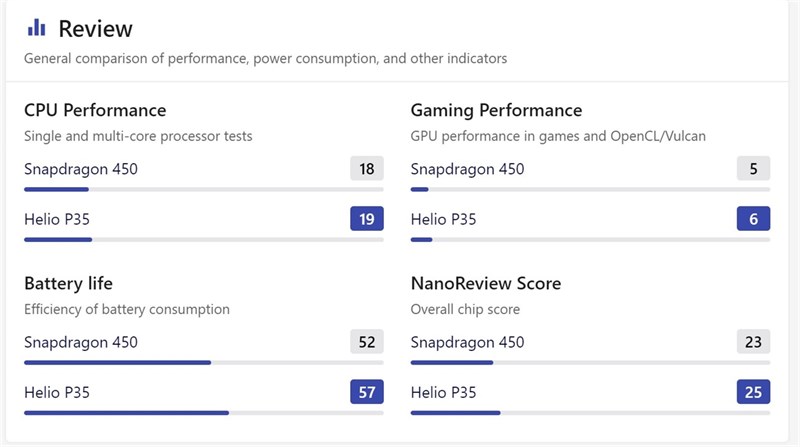Click Snapdragon 450 CPU score badge 18
The width and height of the screenshot is (800, 447).
click(x=367, y=168)
